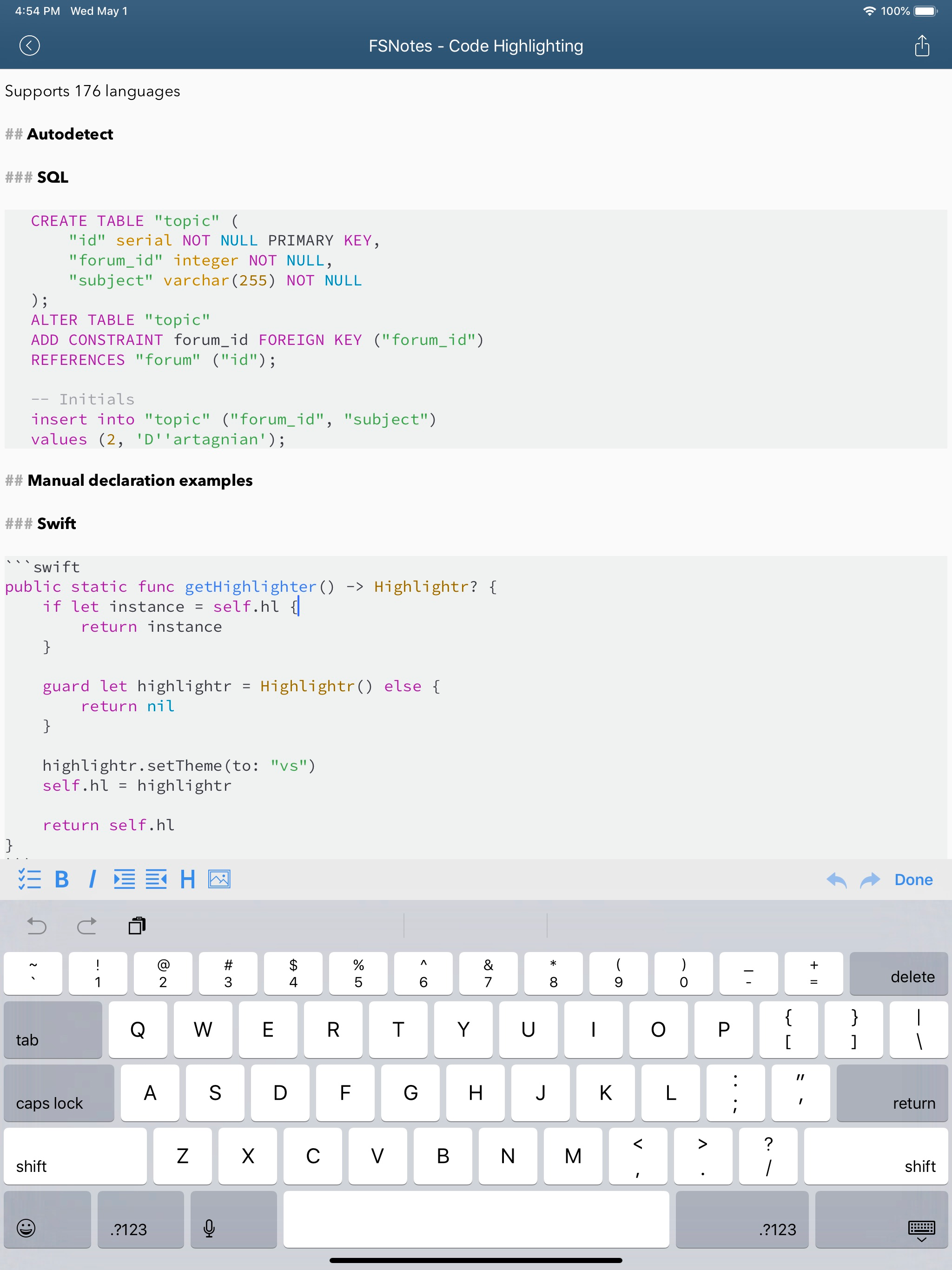Tap Done to finish editing
The width and height of the screenshot is (952, 1270).
tap(913, 879)
